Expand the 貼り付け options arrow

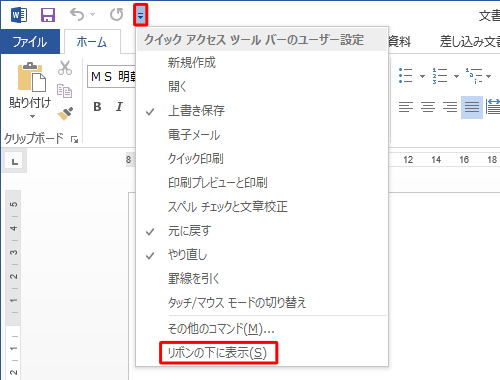(x=32, y=116)
